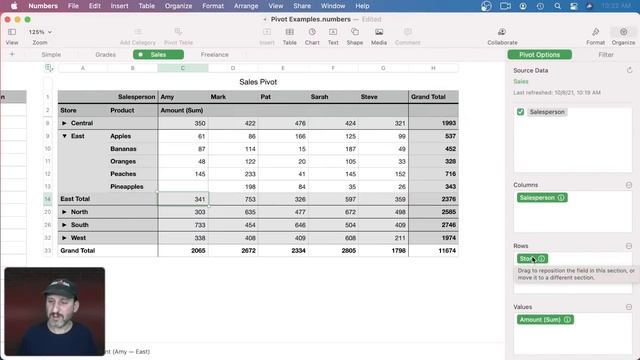This screenshot has width=640, height=360.
Task: Click the Pineapples product row label
Action: point(127,187)
